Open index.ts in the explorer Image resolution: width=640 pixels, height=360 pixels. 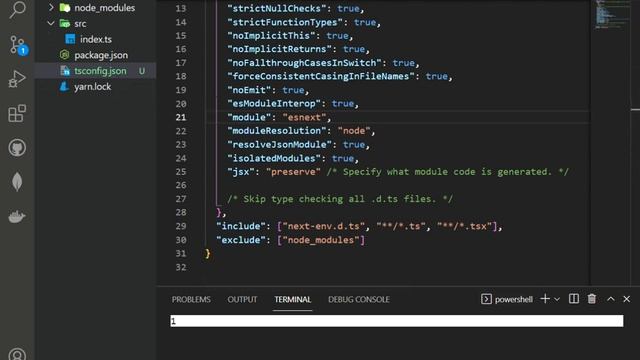[96, 39]
